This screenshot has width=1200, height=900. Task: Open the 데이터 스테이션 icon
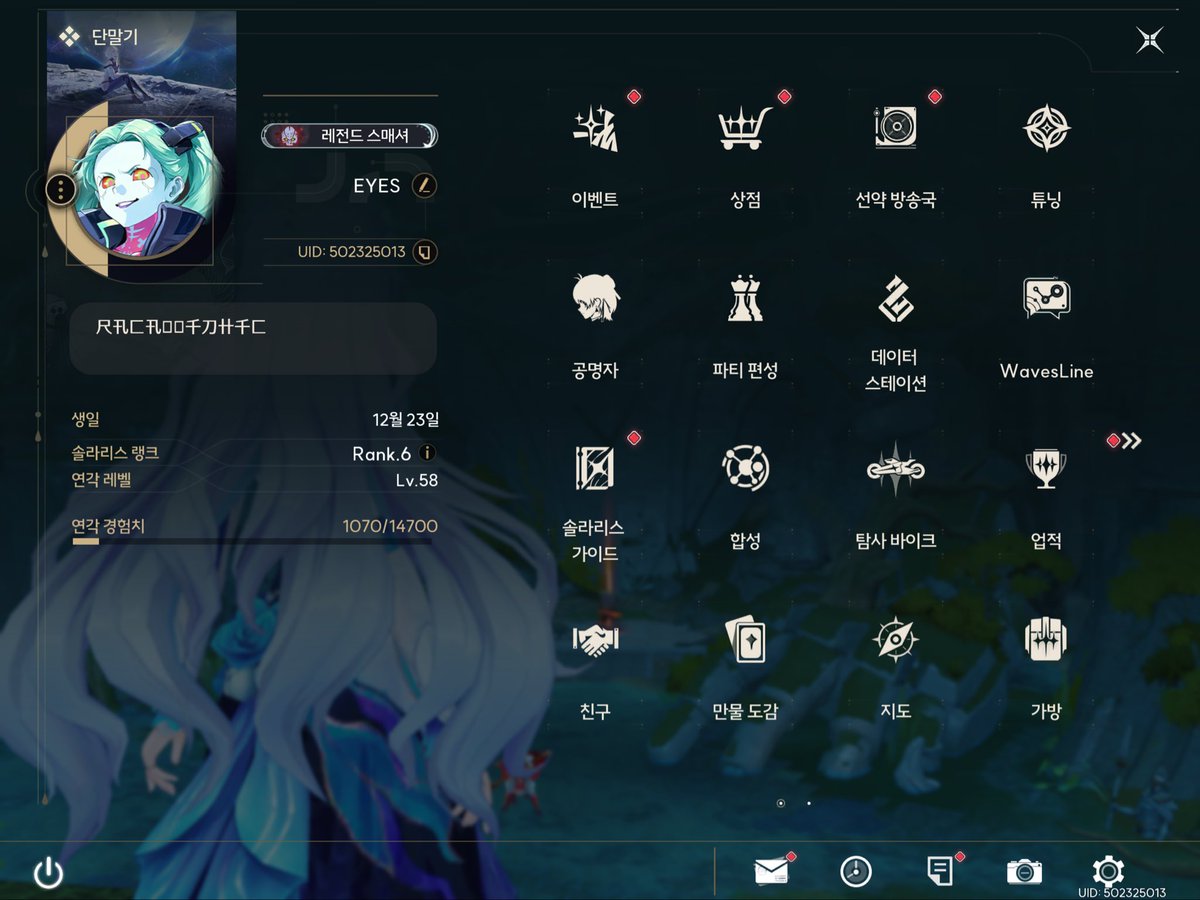896,298
